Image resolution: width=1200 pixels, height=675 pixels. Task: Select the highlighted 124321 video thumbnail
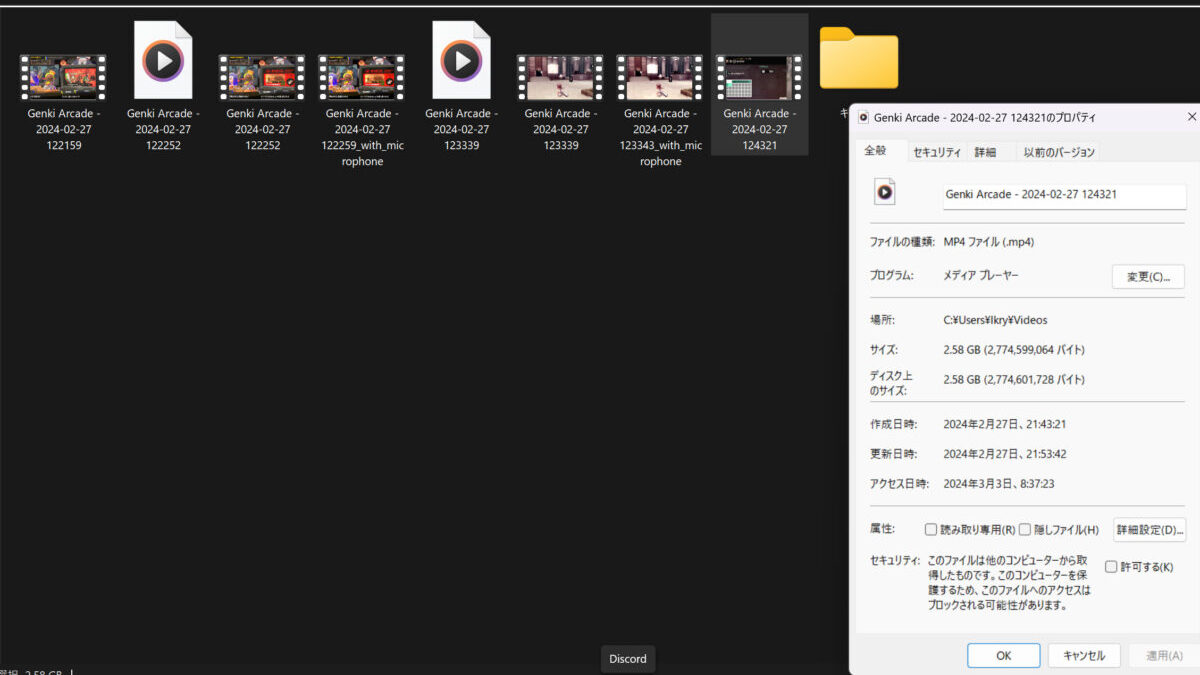pyautogui.click(x=759, y=77)
